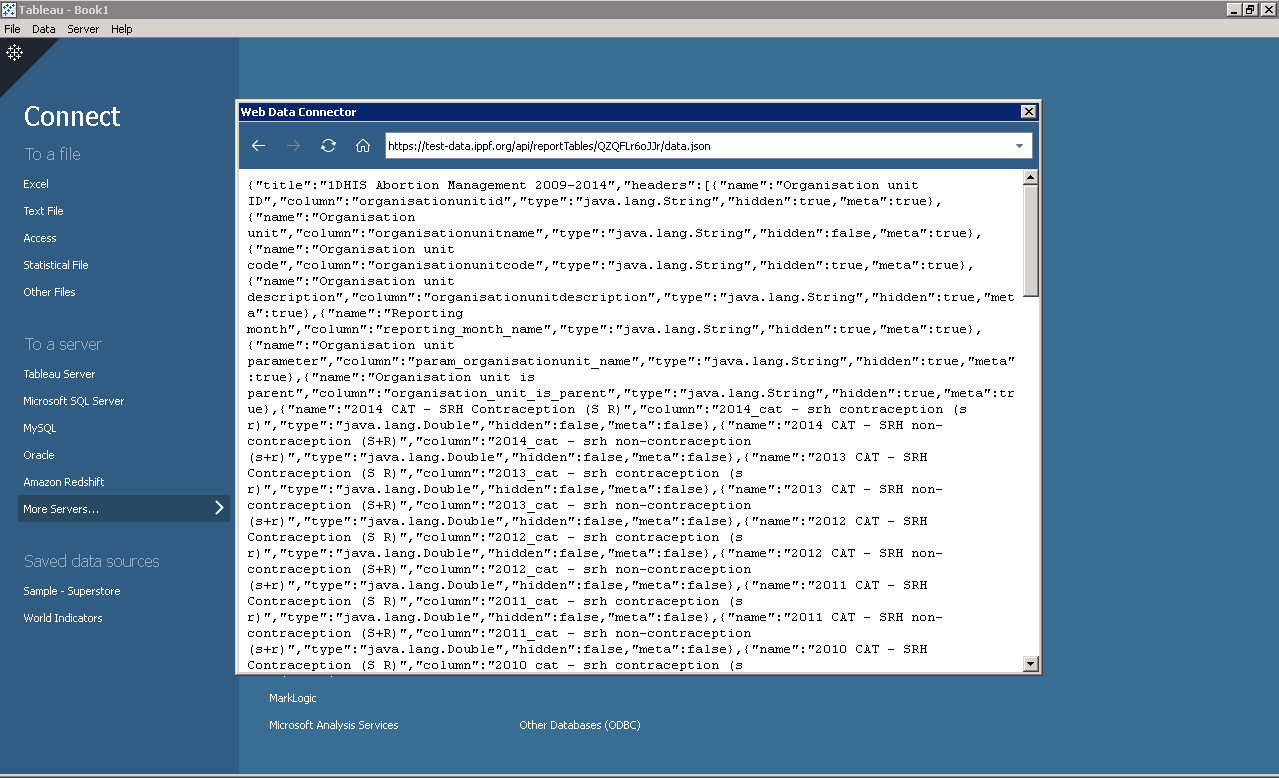Click the Web Data Connector title bar text

click(x=298, y=112)
